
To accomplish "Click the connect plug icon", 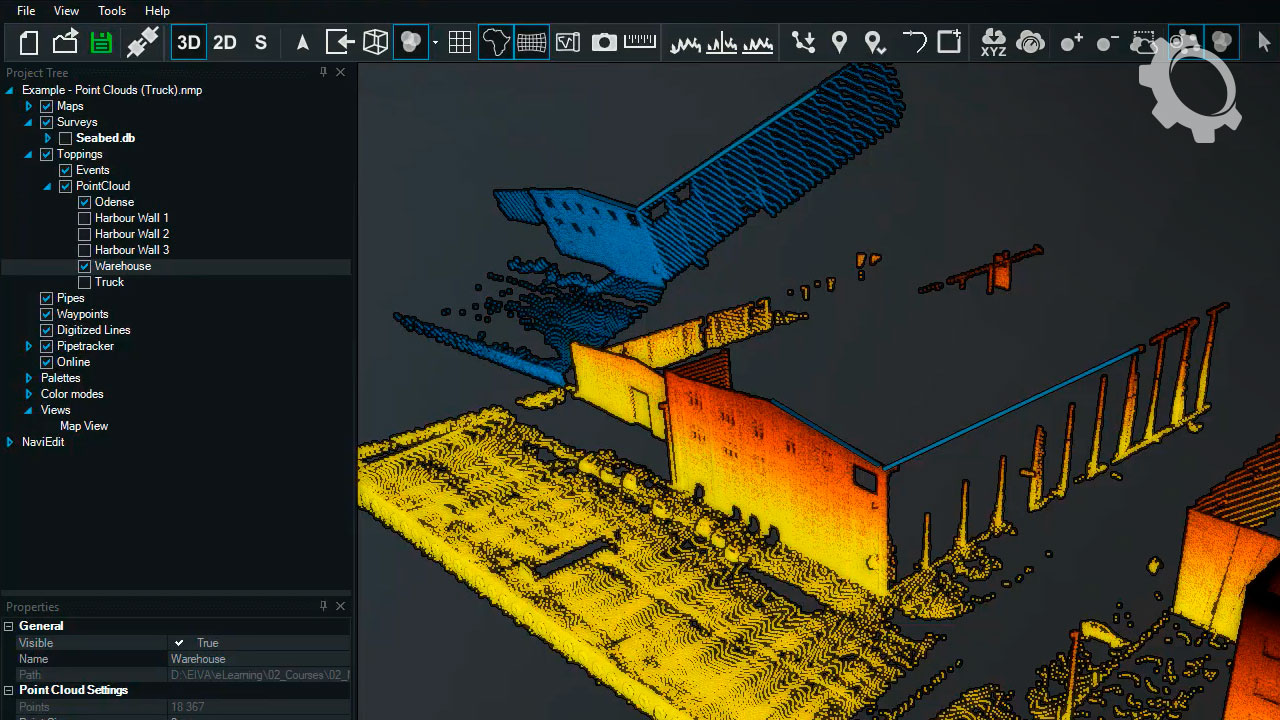I will tap(142, 42).
